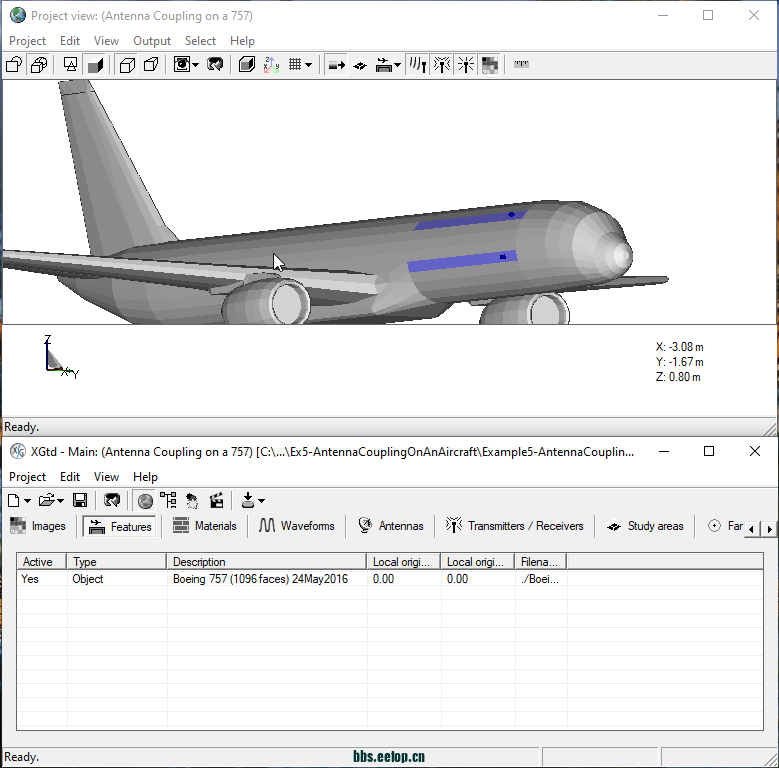Click the refresh arrows icon in Main window toolbar

coord(112,501)
